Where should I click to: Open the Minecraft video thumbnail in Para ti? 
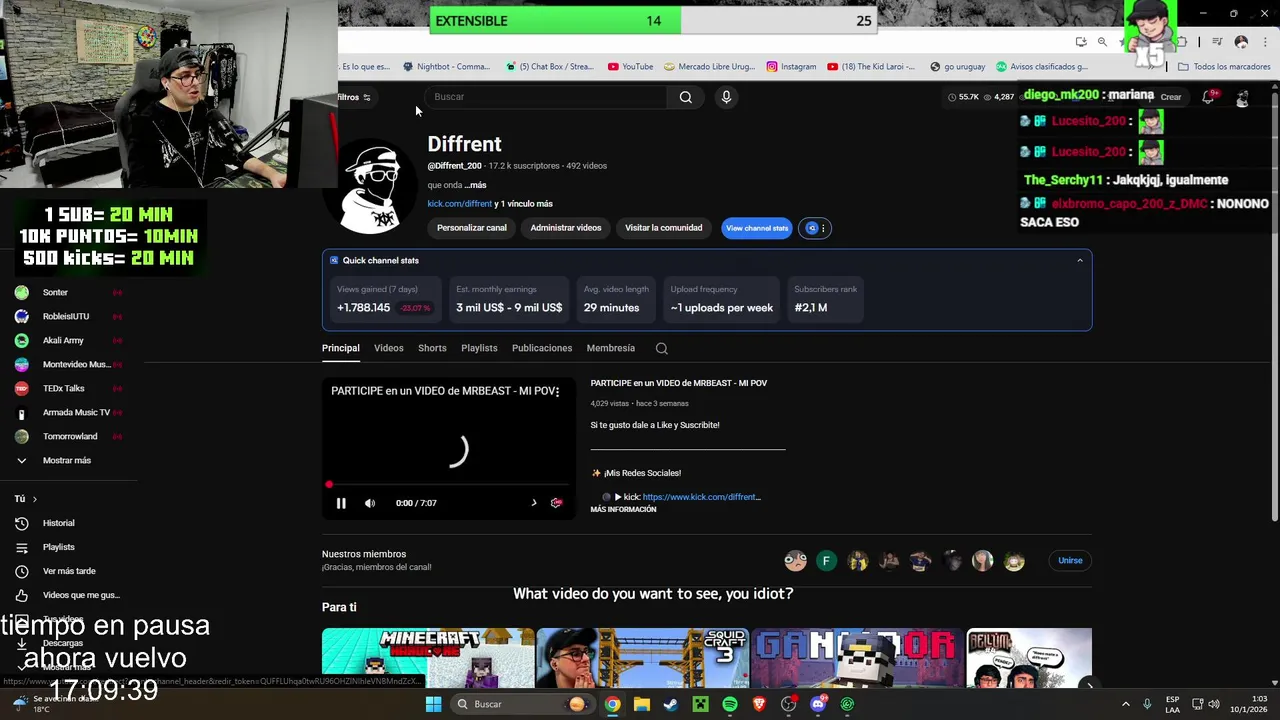click(428, 657)
